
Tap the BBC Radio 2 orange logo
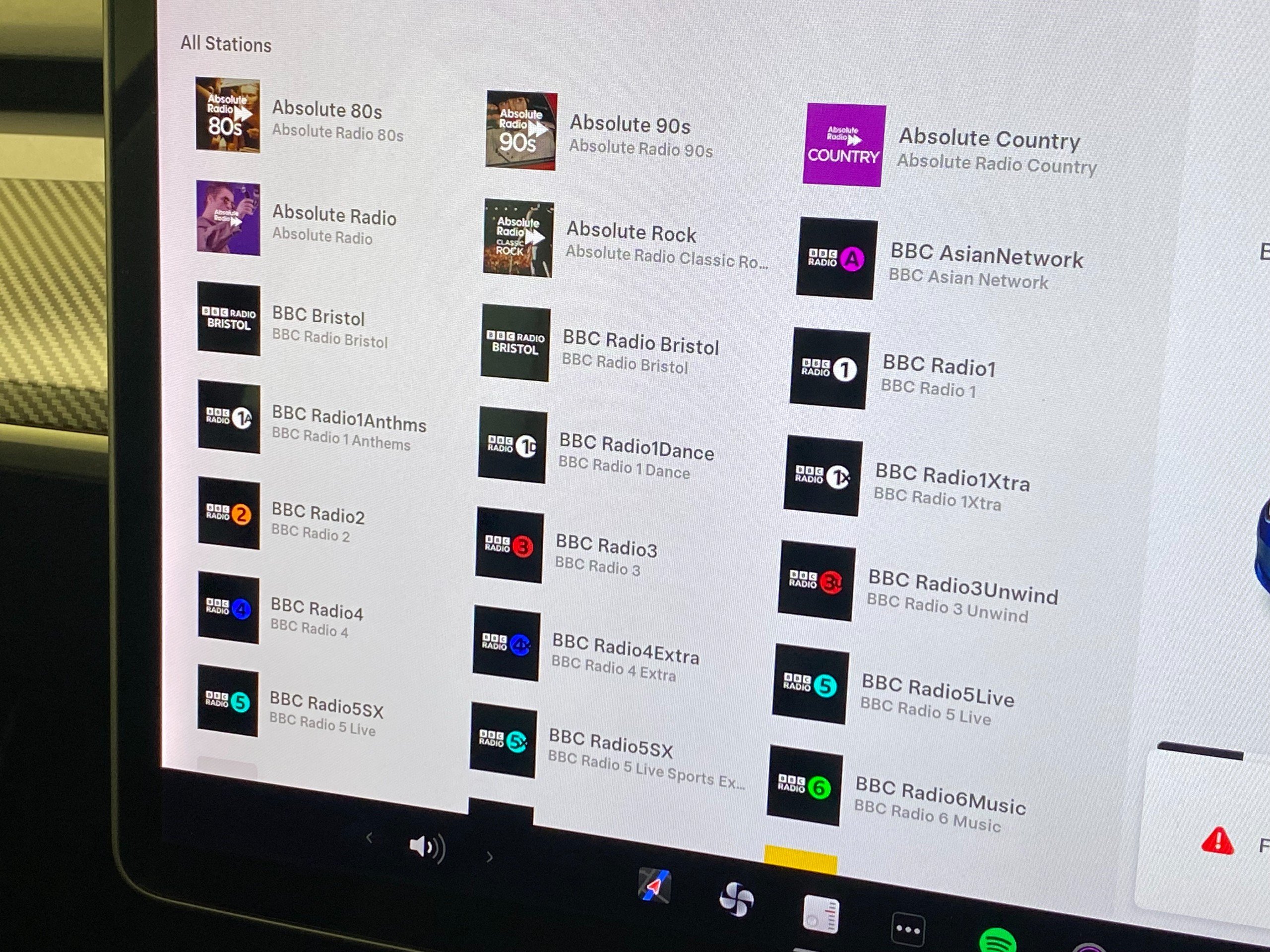point(229,514)
